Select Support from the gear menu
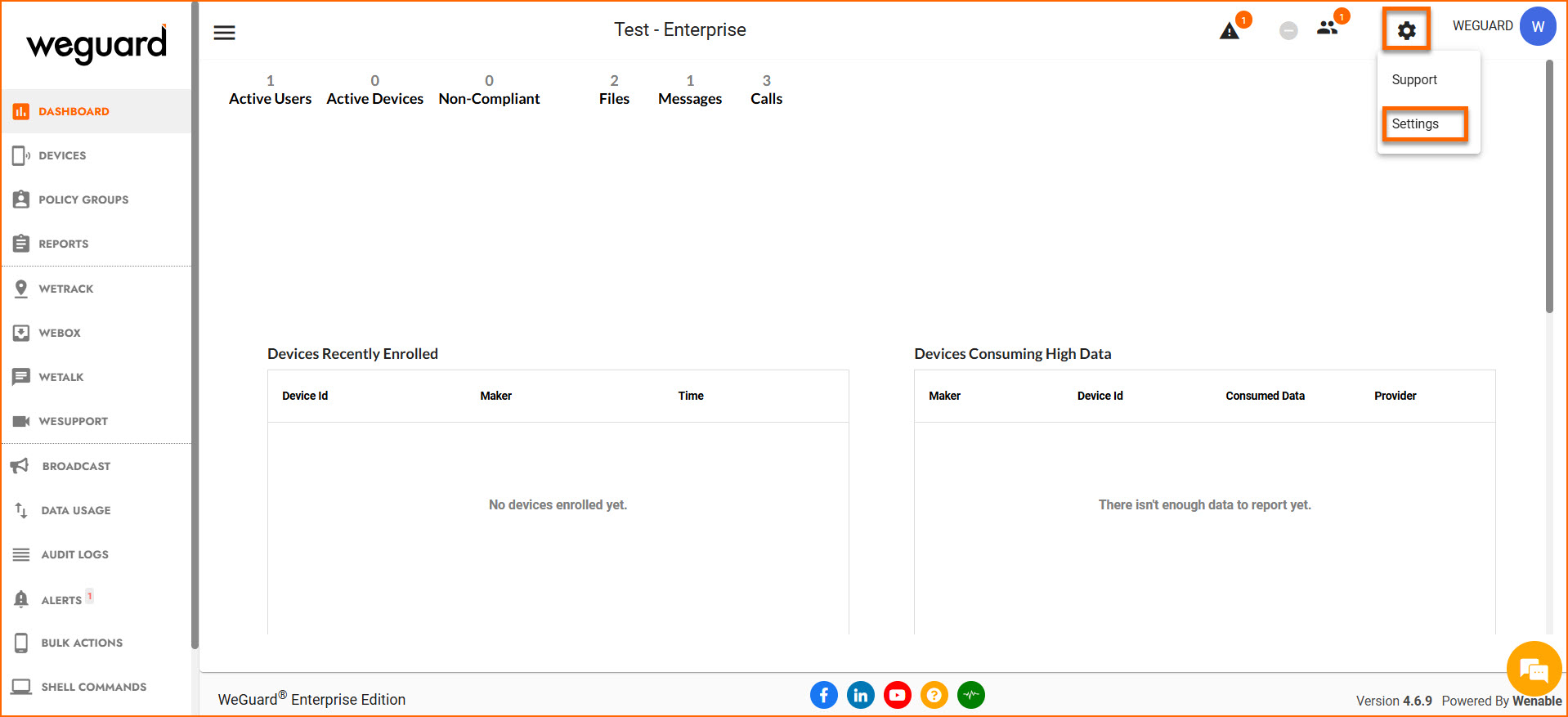The height and width of the screenshot is (717, 1568). [1428, 79]
